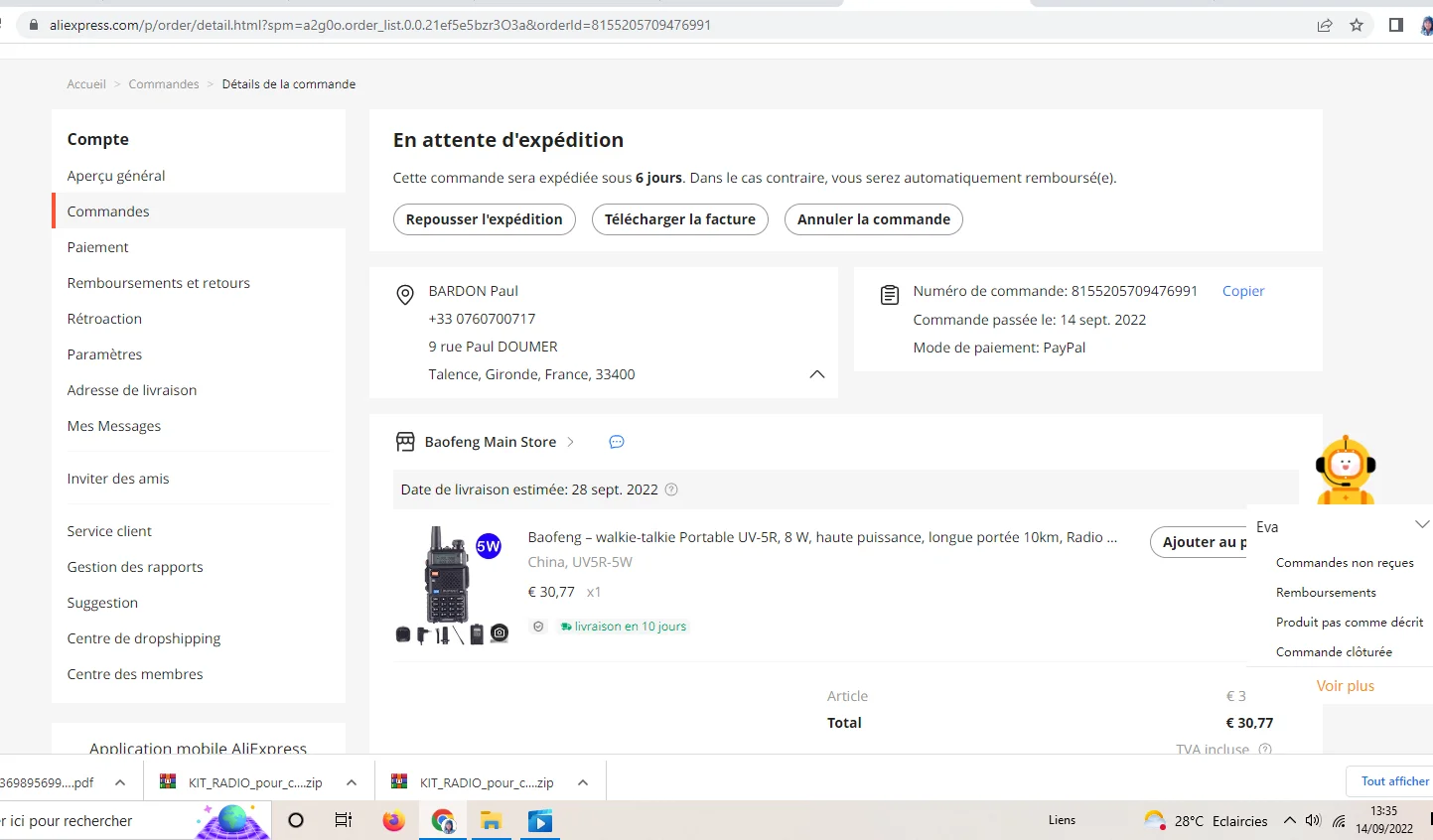The height and width of the screenshot is (840, 1433).
Task: Click the green delivery truck icon
Action: (x=566, y=627)
